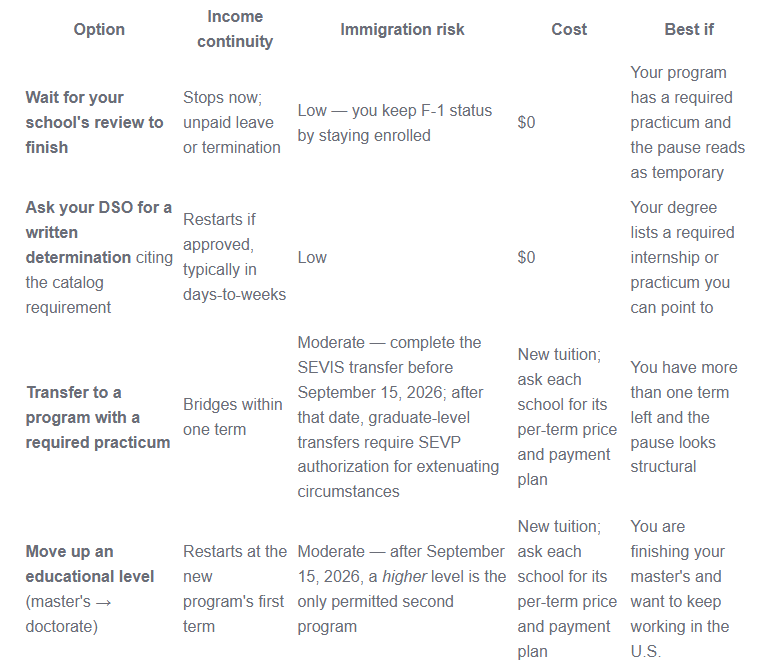Select the italic word 'higher'
The height and width of the screenshot is (665, 757).
click(404, 577)
